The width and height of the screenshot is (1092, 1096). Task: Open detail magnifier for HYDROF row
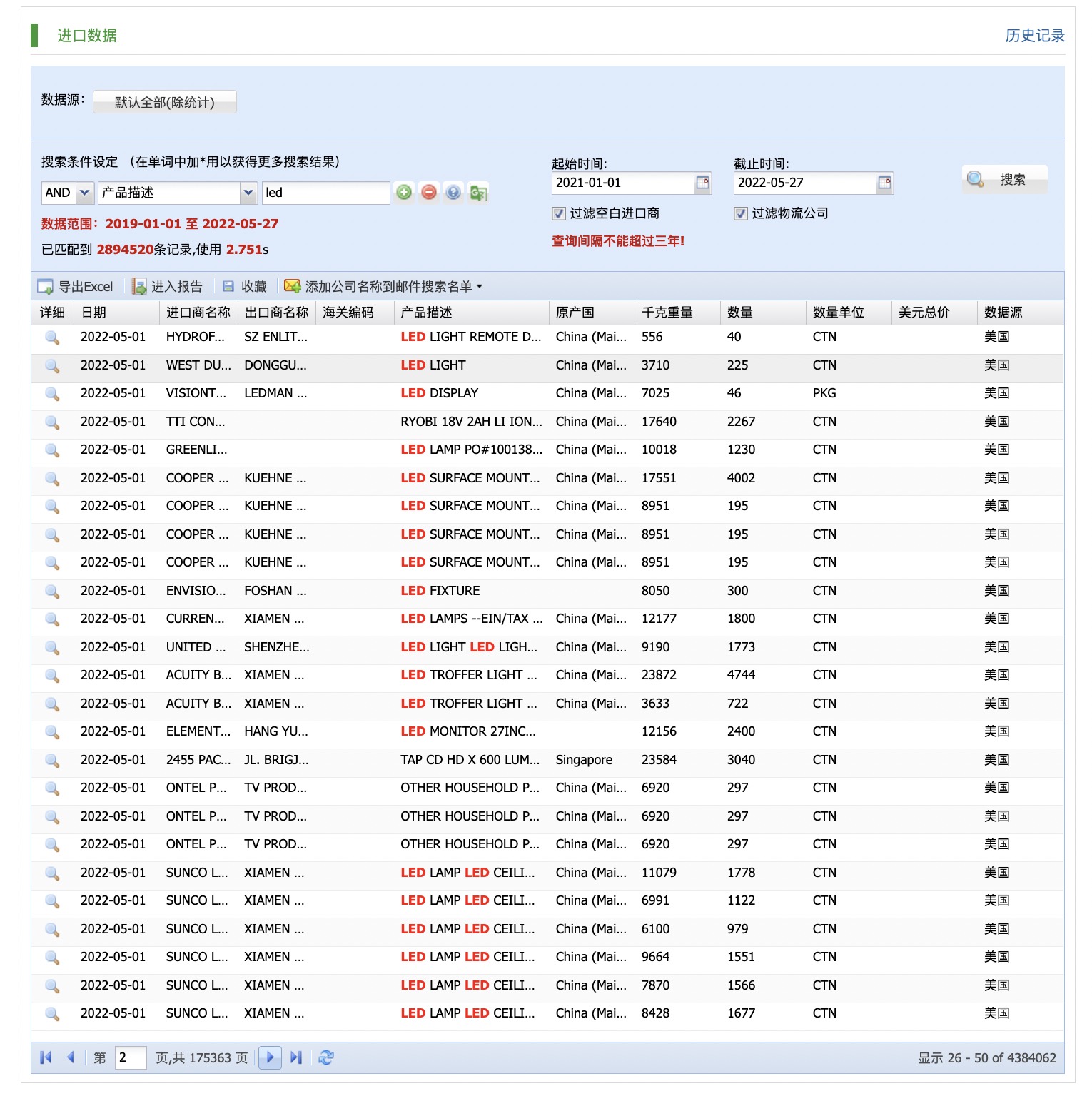pyautogui.click(x=52, y=338)
